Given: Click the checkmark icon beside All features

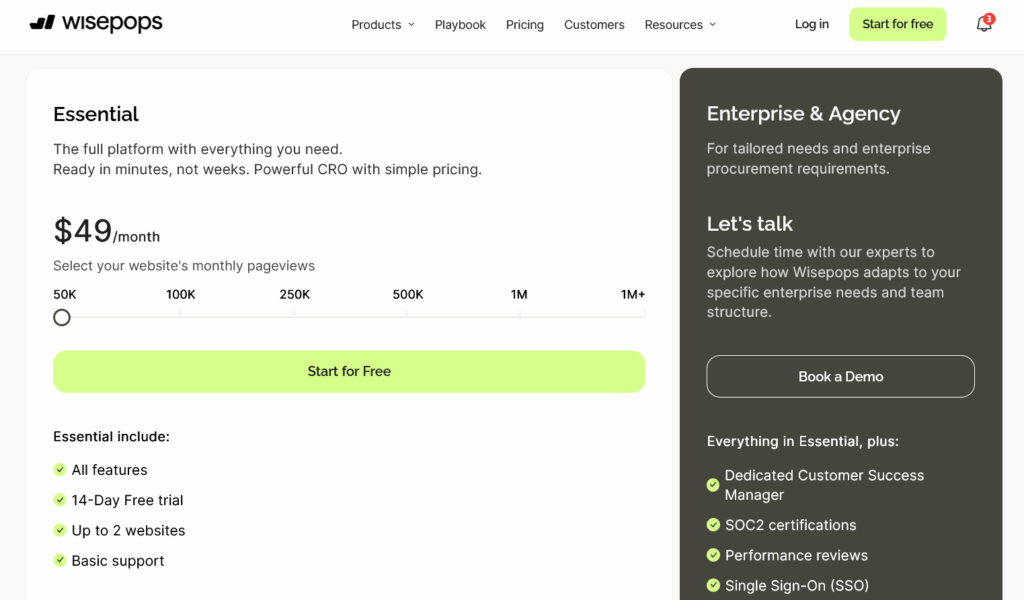Looking at the screenshot, I should click(x=60, y=469).
